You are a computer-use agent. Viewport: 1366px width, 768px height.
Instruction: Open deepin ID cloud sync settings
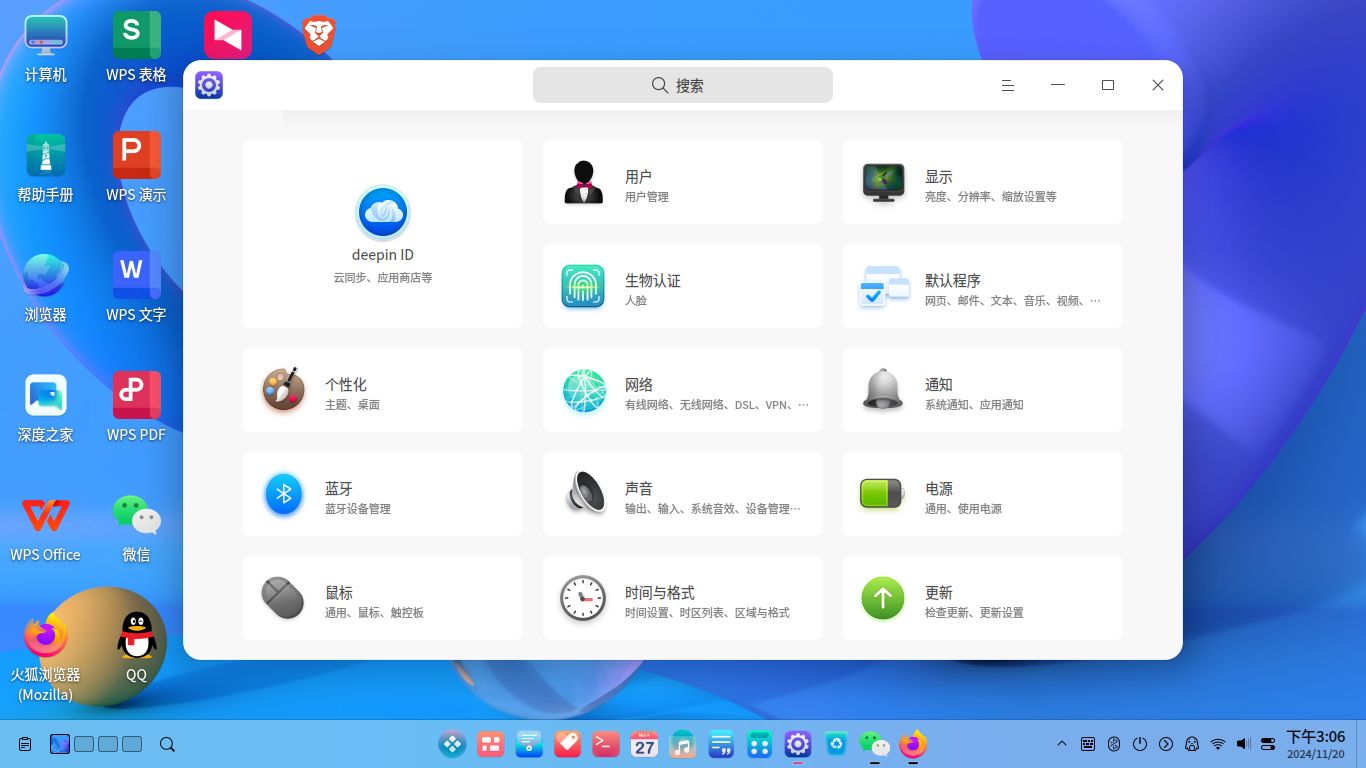382,234
